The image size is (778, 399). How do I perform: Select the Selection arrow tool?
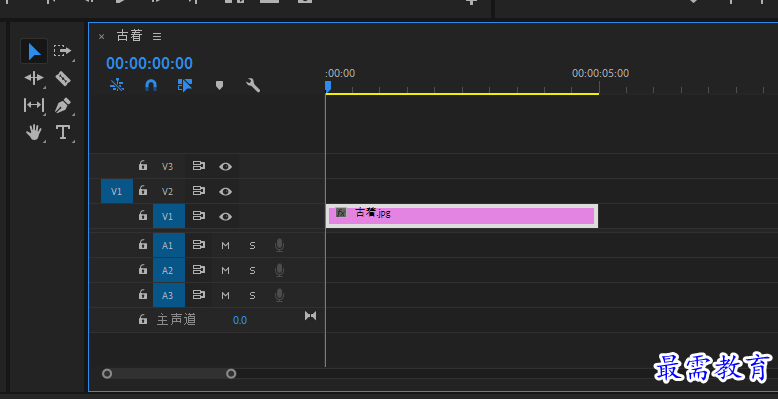(x=34, y=51)
